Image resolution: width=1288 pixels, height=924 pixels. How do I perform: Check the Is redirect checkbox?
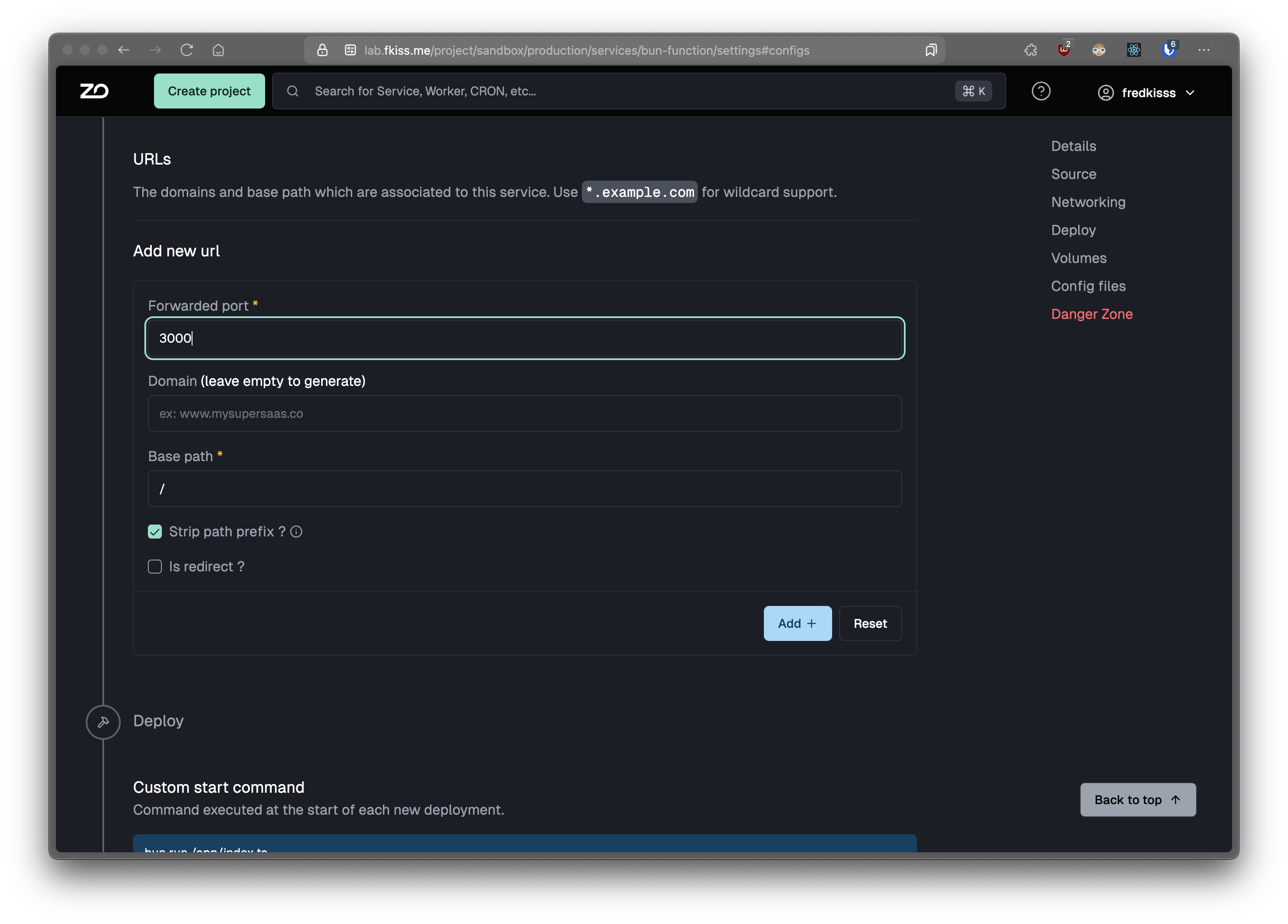coord(154,567)
